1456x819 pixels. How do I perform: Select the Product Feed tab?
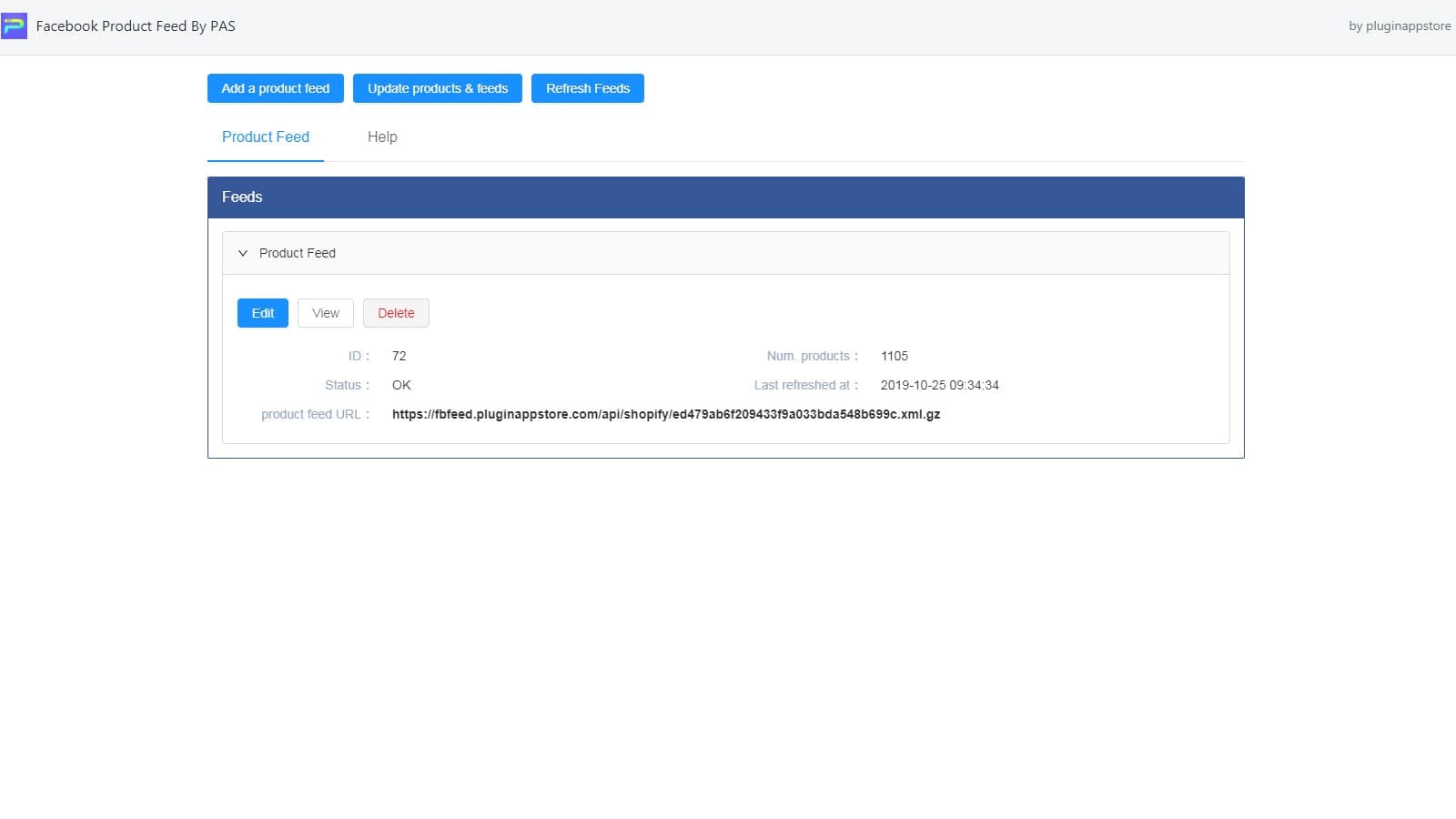click(x=265, y=136)
